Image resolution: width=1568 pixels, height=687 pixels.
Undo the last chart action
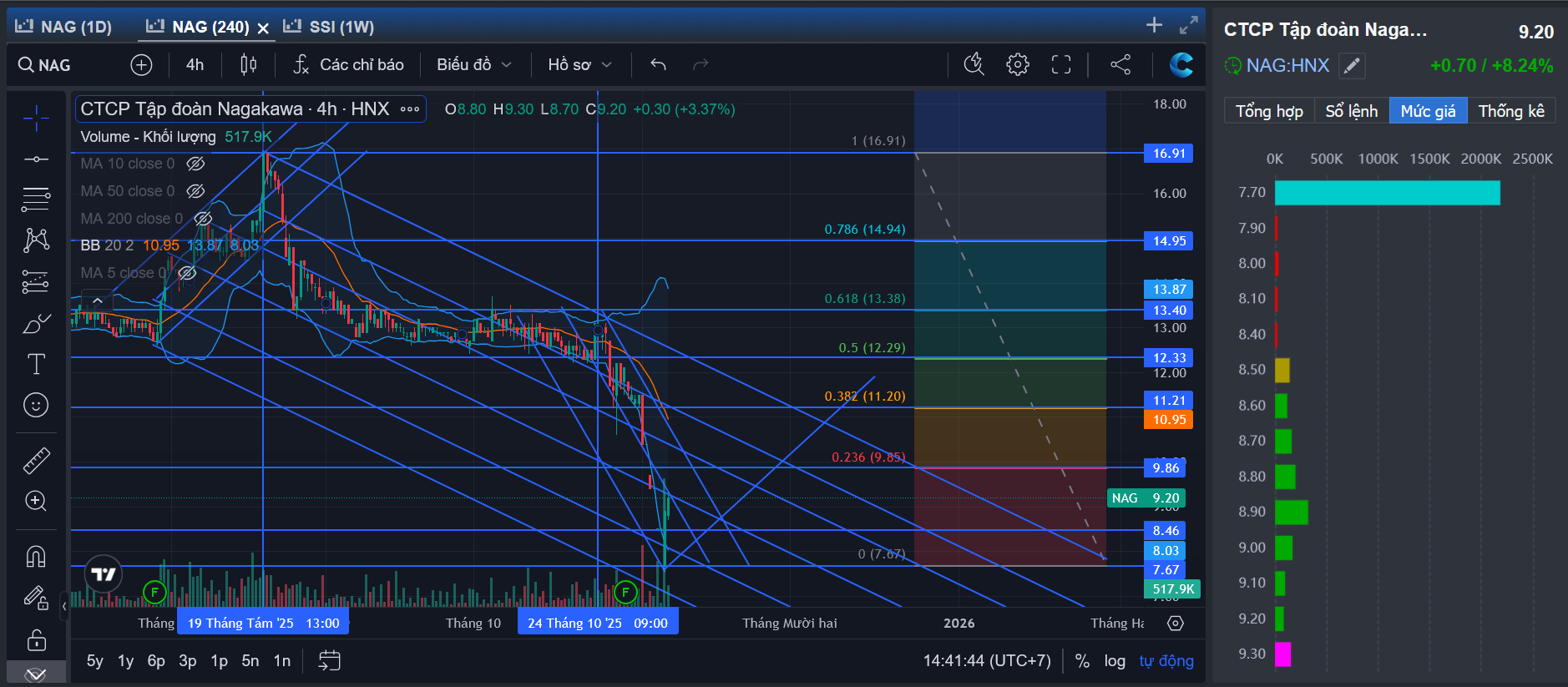(x=658, y=64)
